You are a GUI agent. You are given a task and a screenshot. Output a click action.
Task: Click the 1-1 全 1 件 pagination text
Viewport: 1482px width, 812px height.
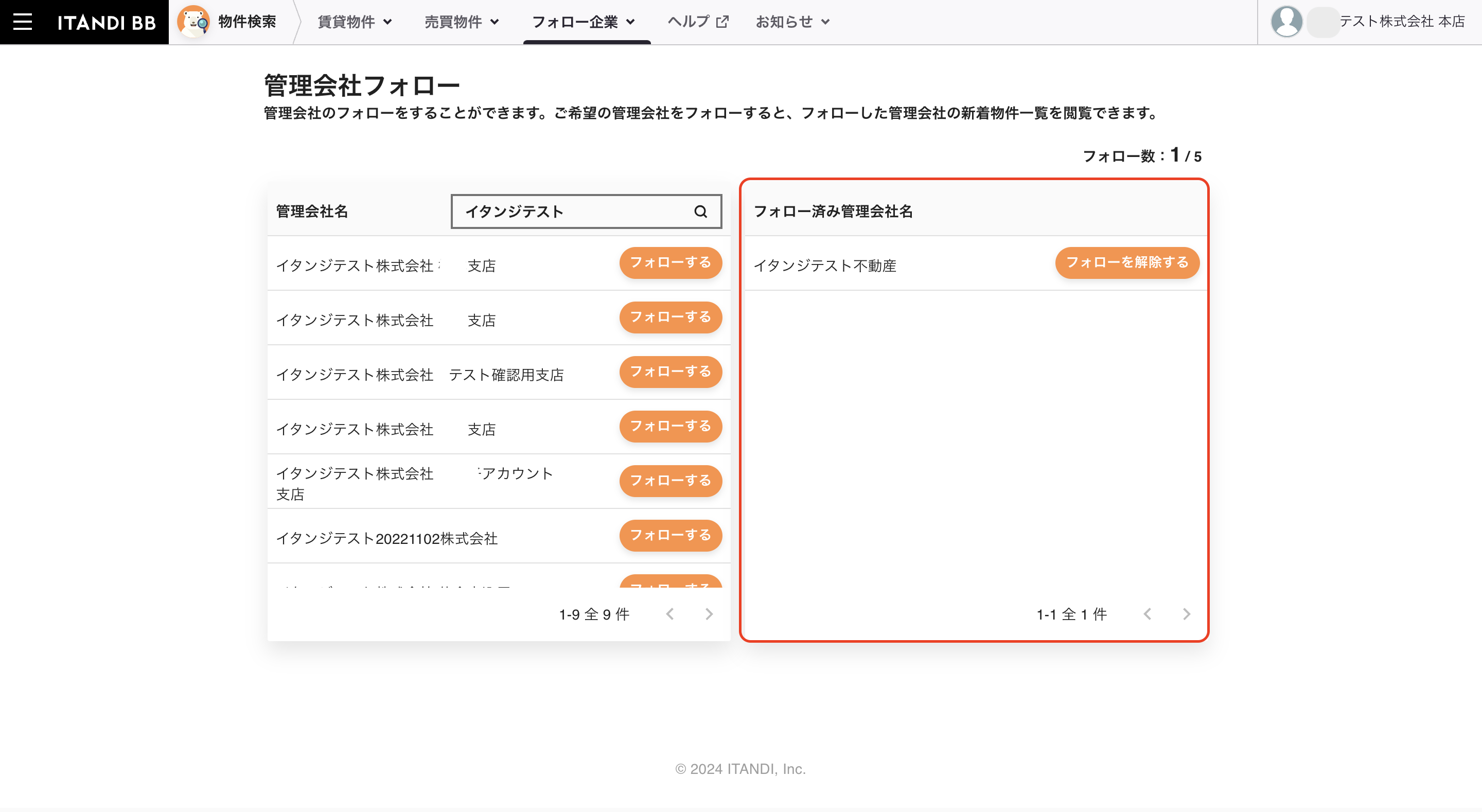[x=1072, y=614]
